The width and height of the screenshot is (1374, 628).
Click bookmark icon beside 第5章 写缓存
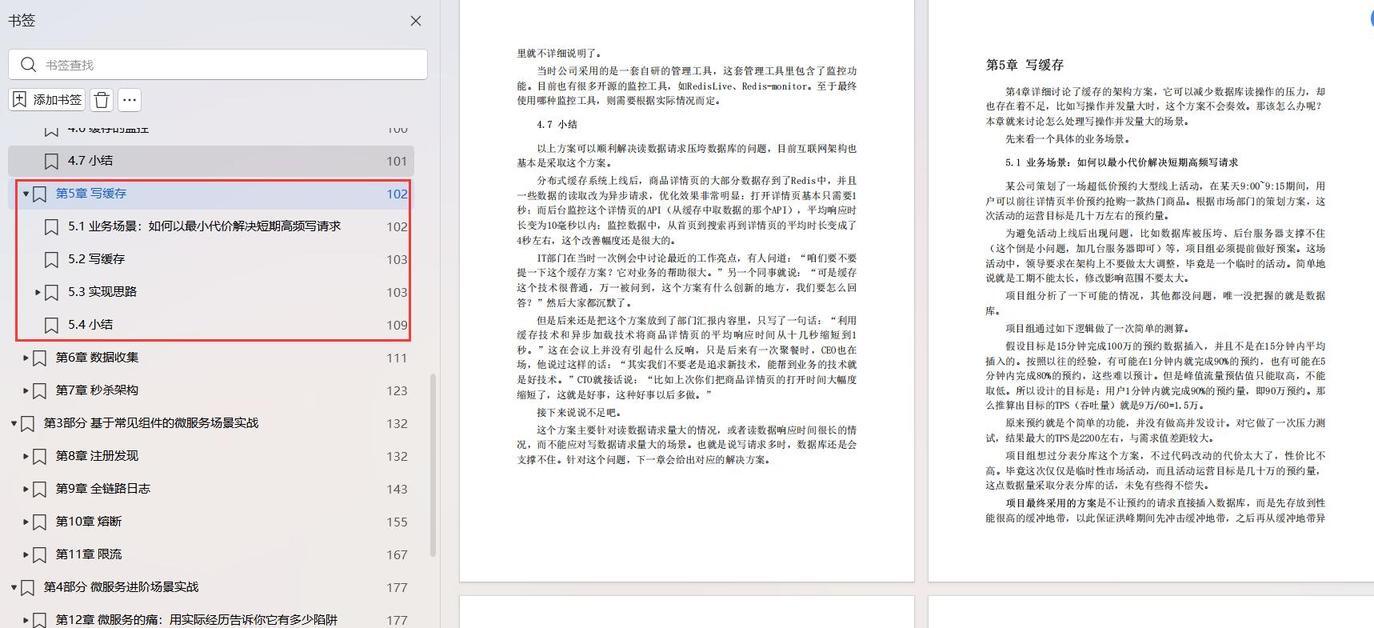pyautogui.click(x=39, y=194)
